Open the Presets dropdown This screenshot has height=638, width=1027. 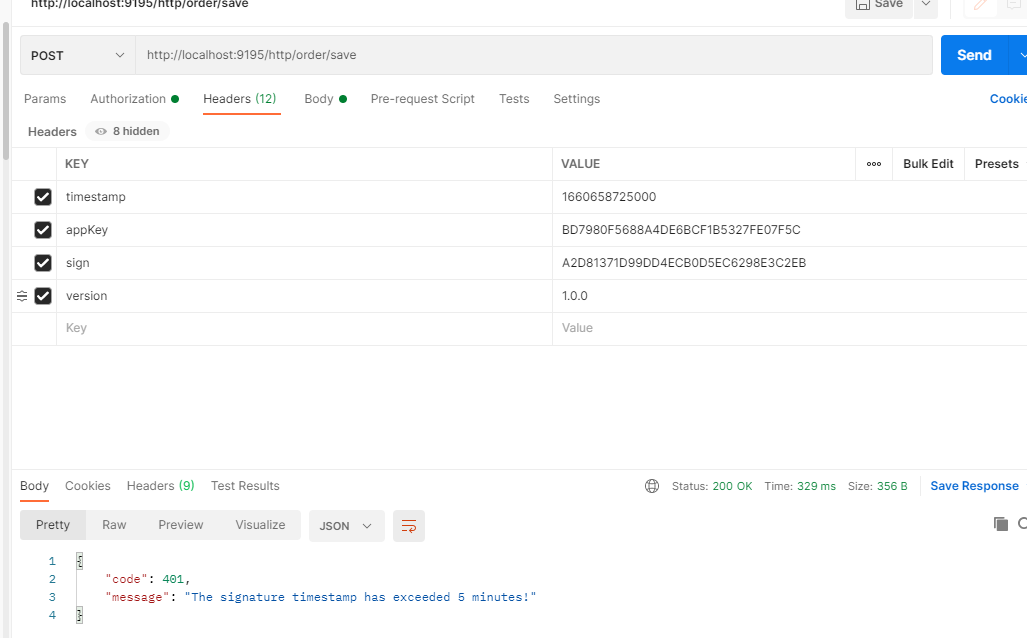pyautogui.click(x=996, y=164)
